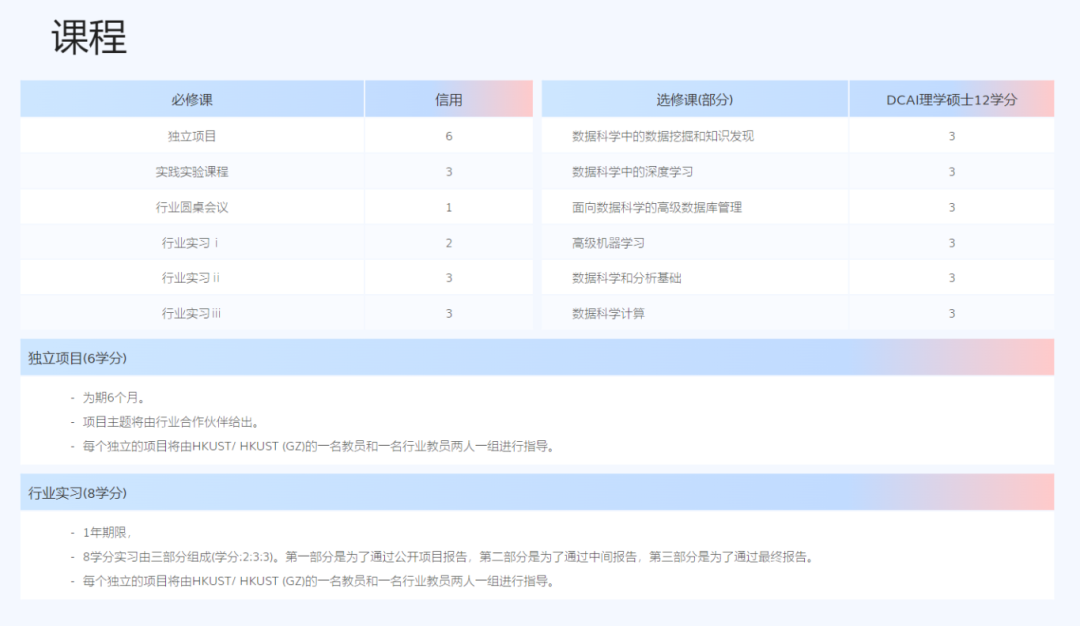Click the 行业实习 iii course name
This screenshot has height=626, width=1080.
click(190, 313)
